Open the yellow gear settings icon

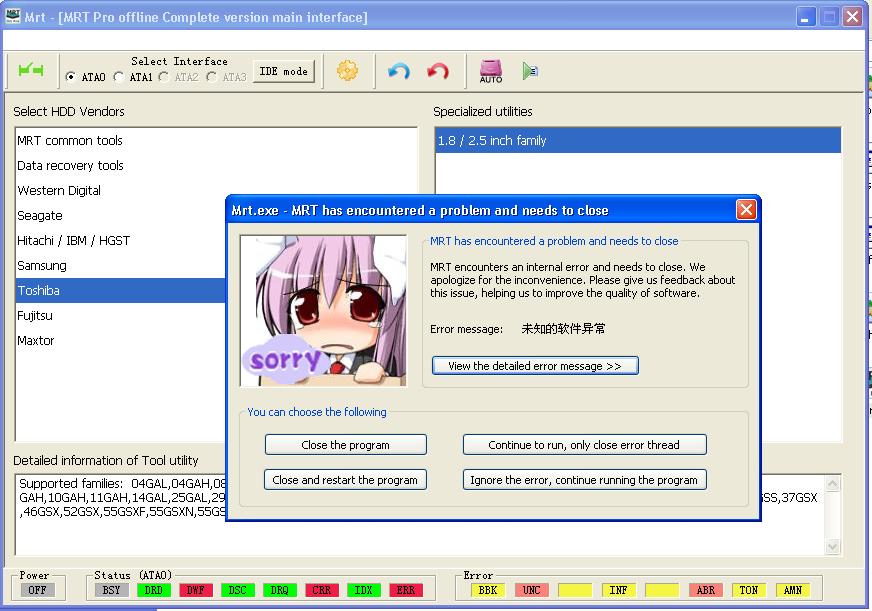pos(348,71)
